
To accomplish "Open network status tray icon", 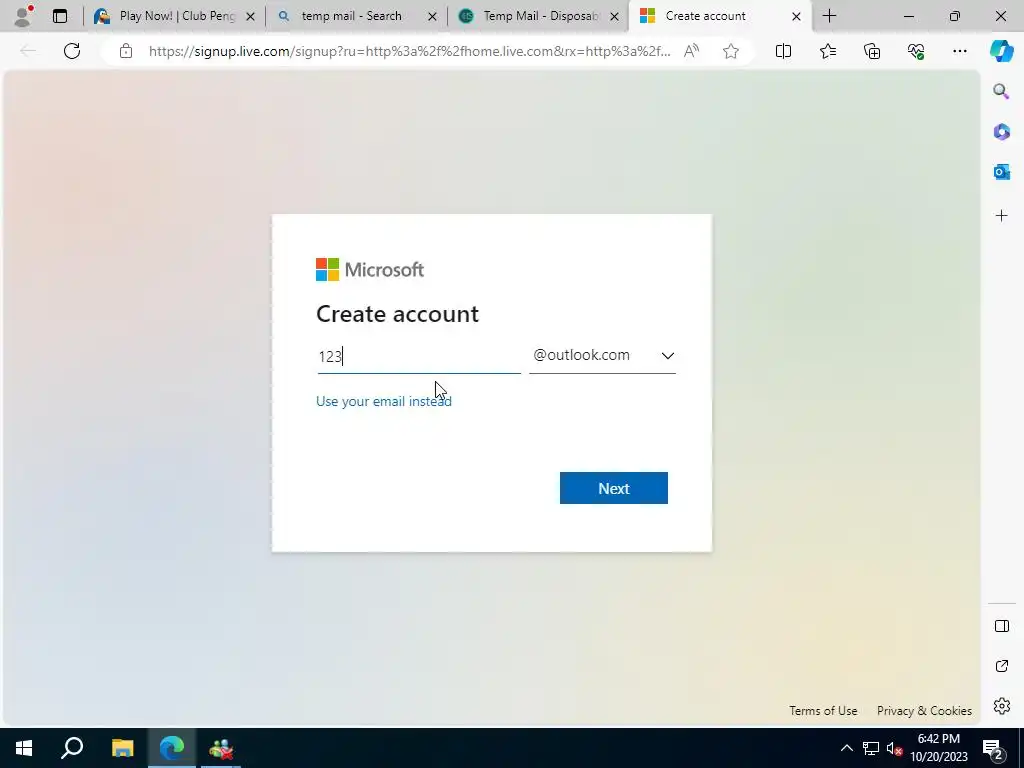I will [x=871, y=748].
